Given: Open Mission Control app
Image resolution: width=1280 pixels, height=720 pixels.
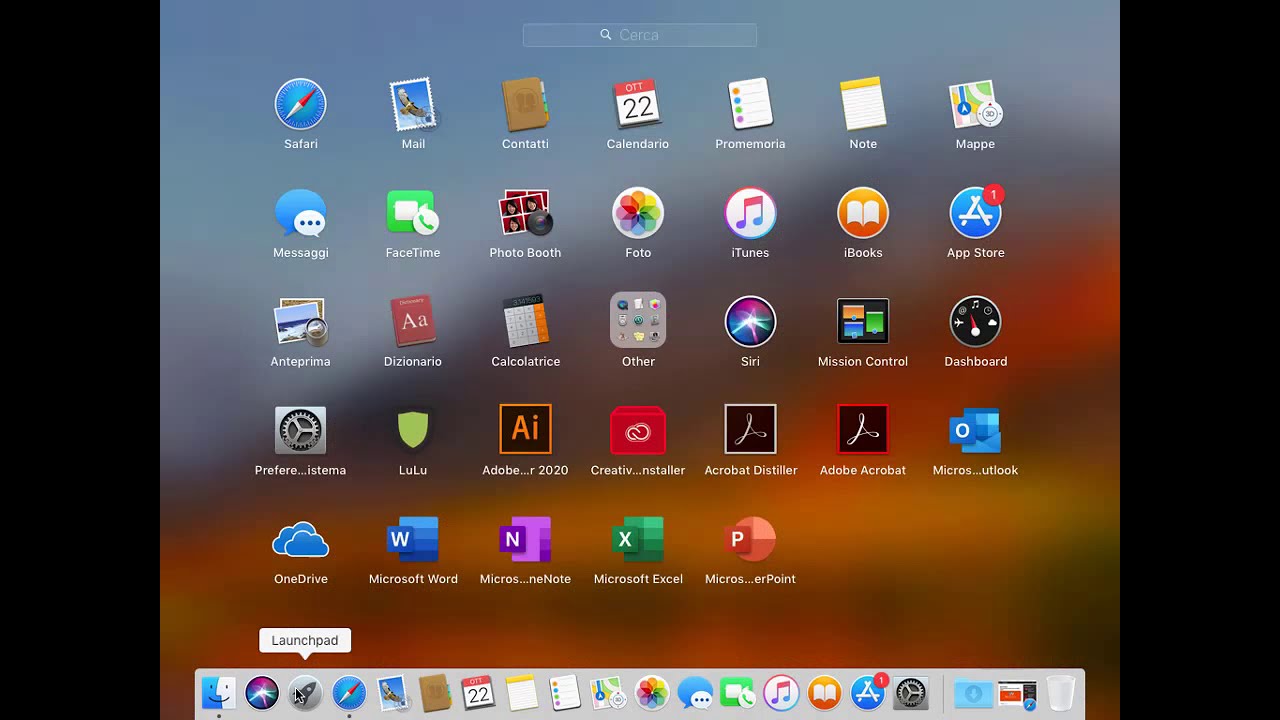Looking at the screenshot, I should point(863,322).
